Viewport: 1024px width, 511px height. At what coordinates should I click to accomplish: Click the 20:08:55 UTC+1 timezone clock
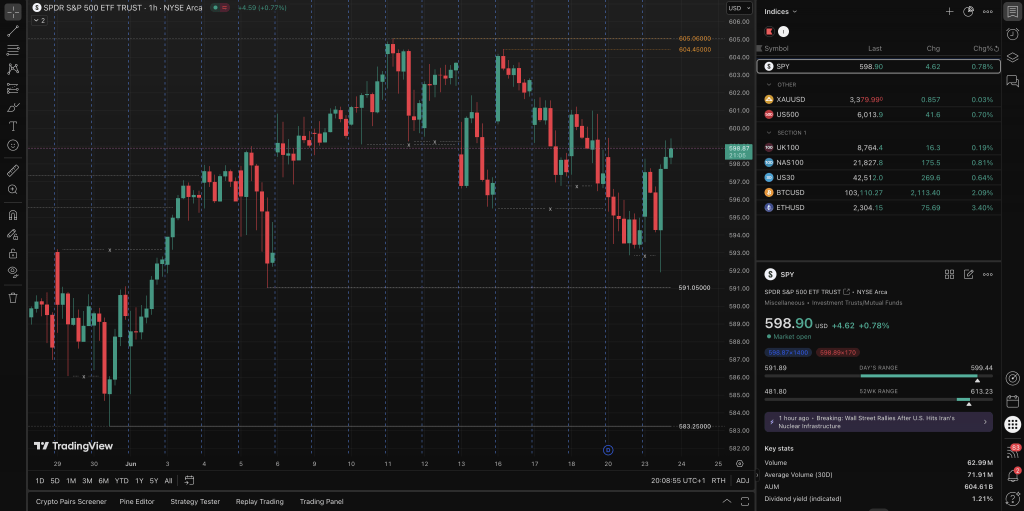pyautogui.click(x=678, y=480)
